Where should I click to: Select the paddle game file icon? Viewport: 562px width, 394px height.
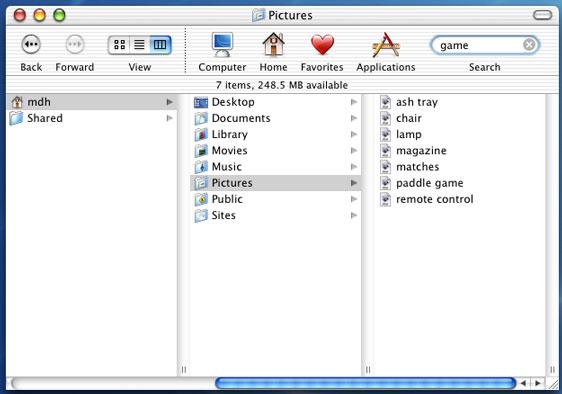tap(385, 183)
